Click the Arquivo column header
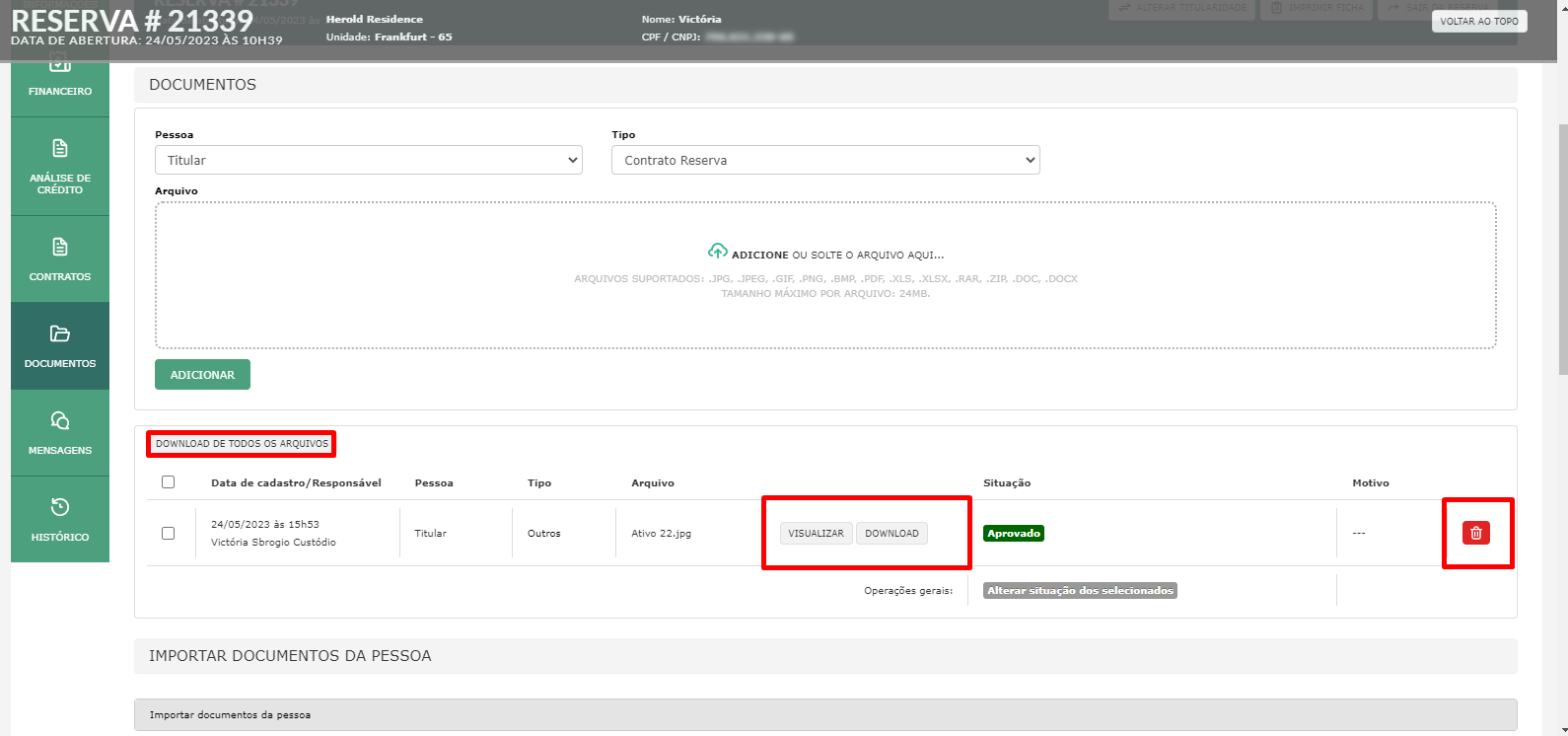Image resolution: width=1568 pixels, height=736 pixels. [653, 483]
